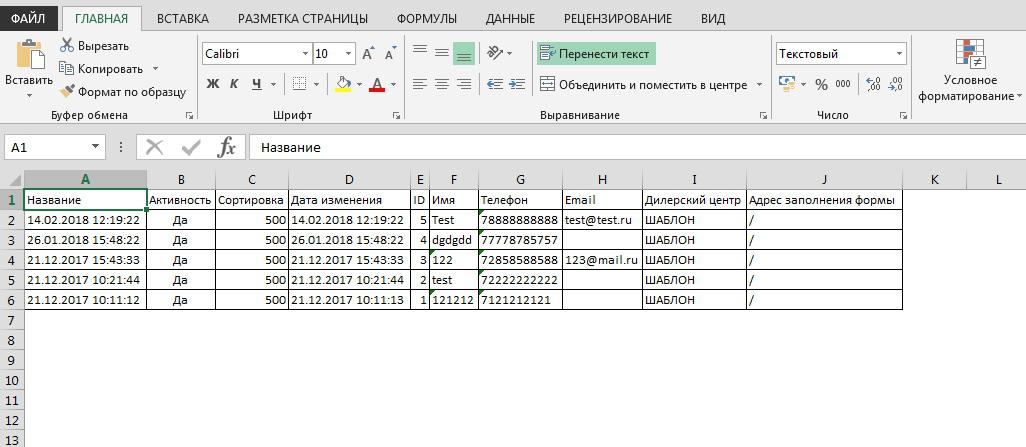Screen dimensions: 1026x447
Task: Toggle Wrap Text (Перенести текст)
Action: [x=596, y=54]
